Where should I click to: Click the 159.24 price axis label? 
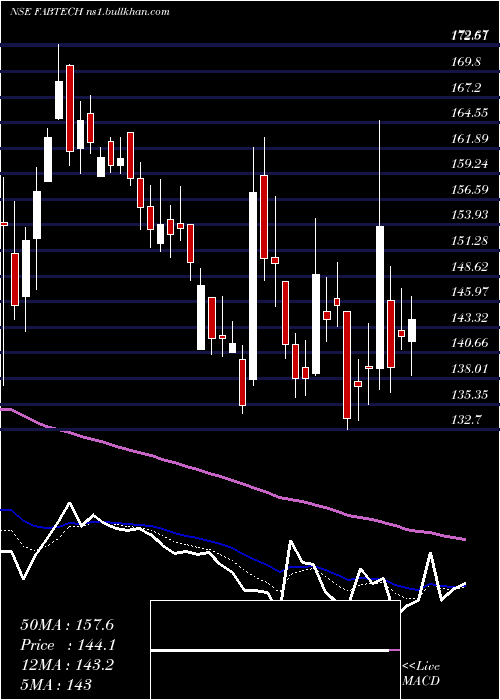469,164
